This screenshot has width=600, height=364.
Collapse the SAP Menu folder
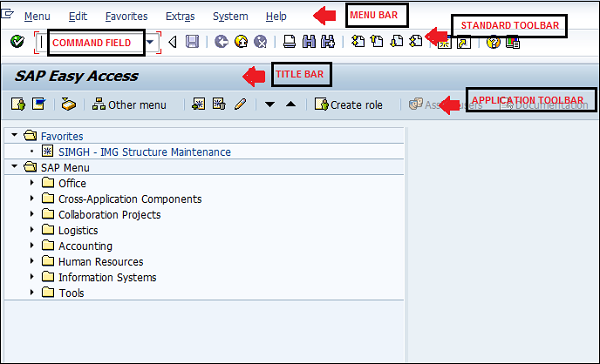[x=15, y=166]
